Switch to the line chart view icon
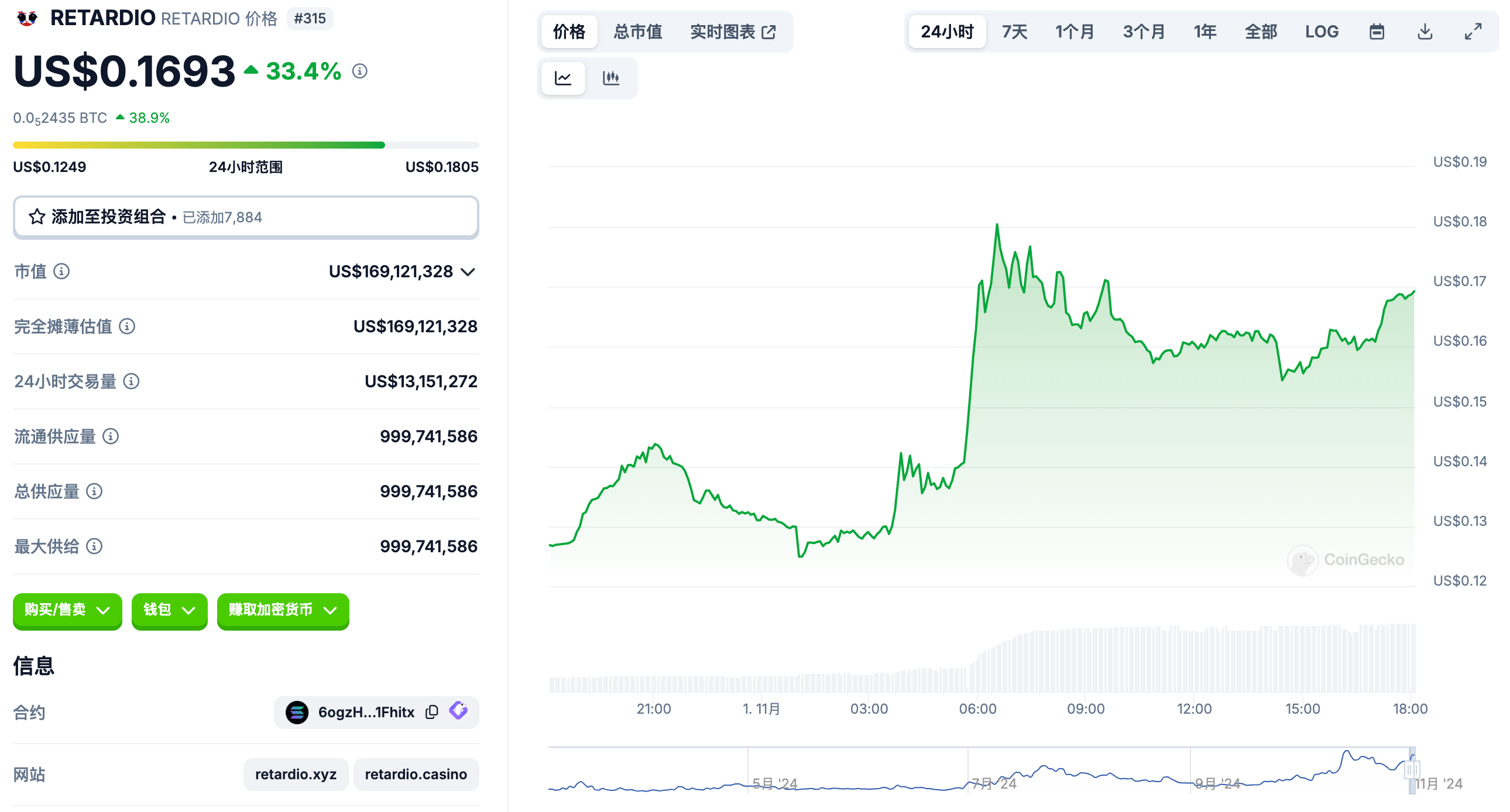Image resolution: width=1510 pixels, height=812 pixels. pyautogui.click(x=562, y=78)
